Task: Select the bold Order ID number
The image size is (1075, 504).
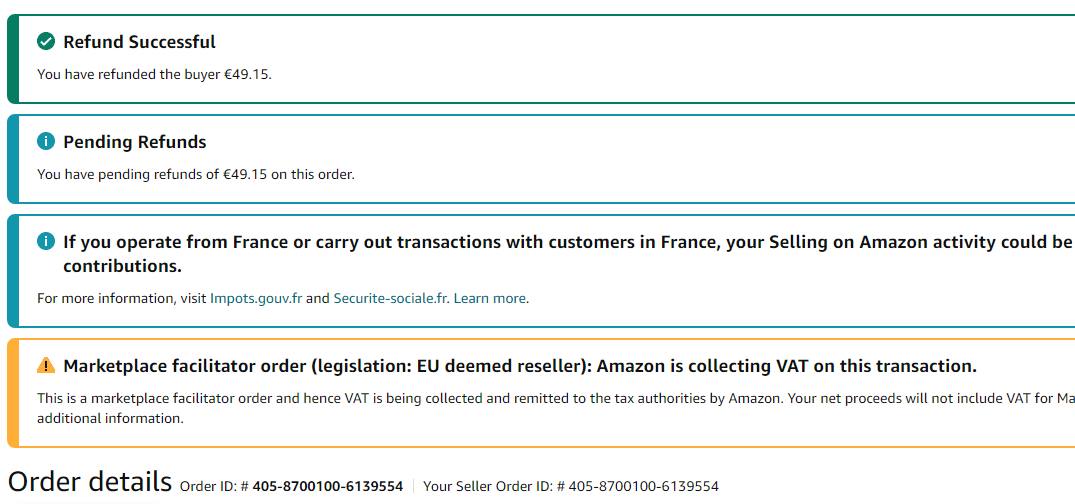Action: (327, 487)
